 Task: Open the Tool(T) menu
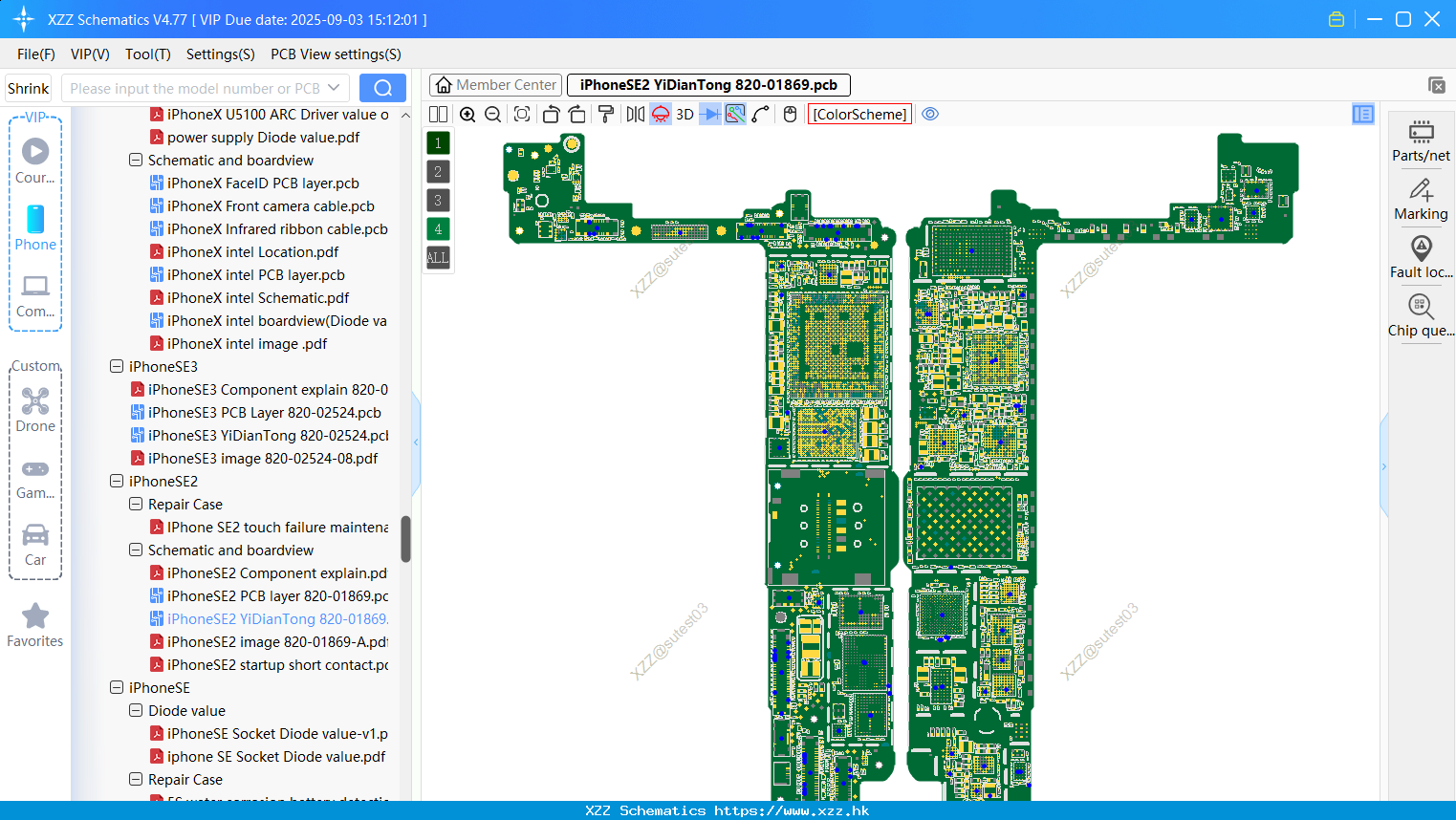[148, 54]
